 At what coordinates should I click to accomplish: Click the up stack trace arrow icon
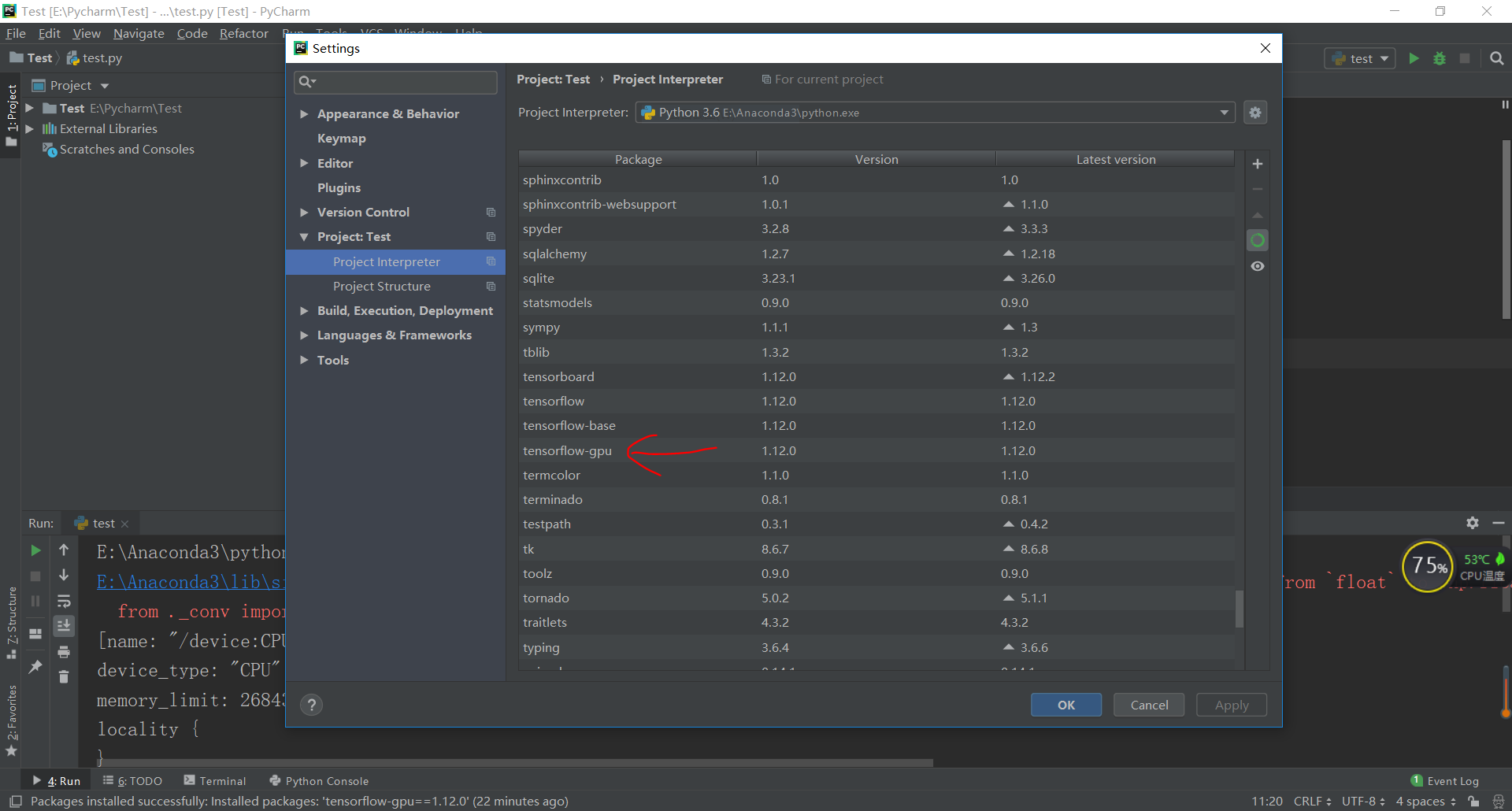[64, 550]
